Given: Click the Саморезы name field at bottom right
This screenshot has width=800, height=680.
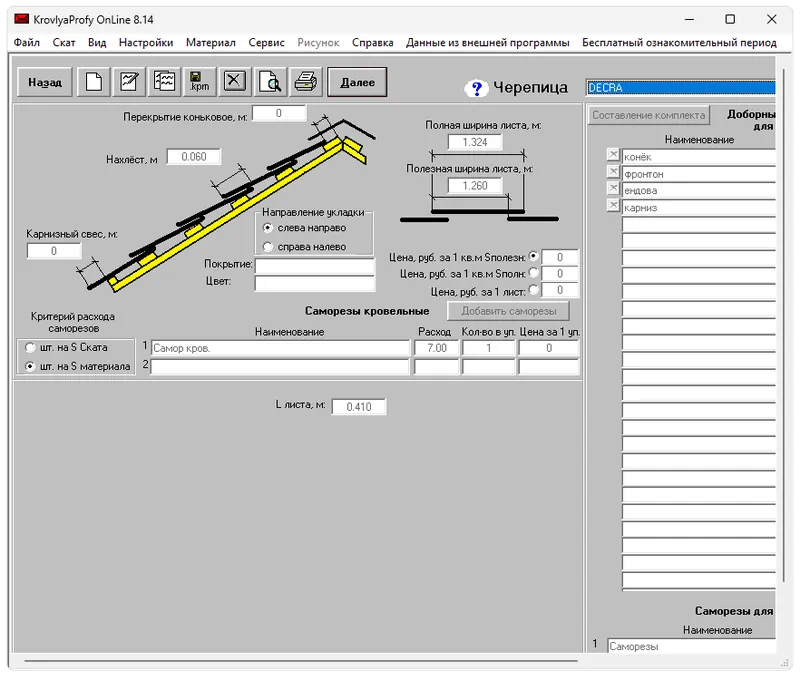Looking at the screenshot, I should (x=691, y=646).
